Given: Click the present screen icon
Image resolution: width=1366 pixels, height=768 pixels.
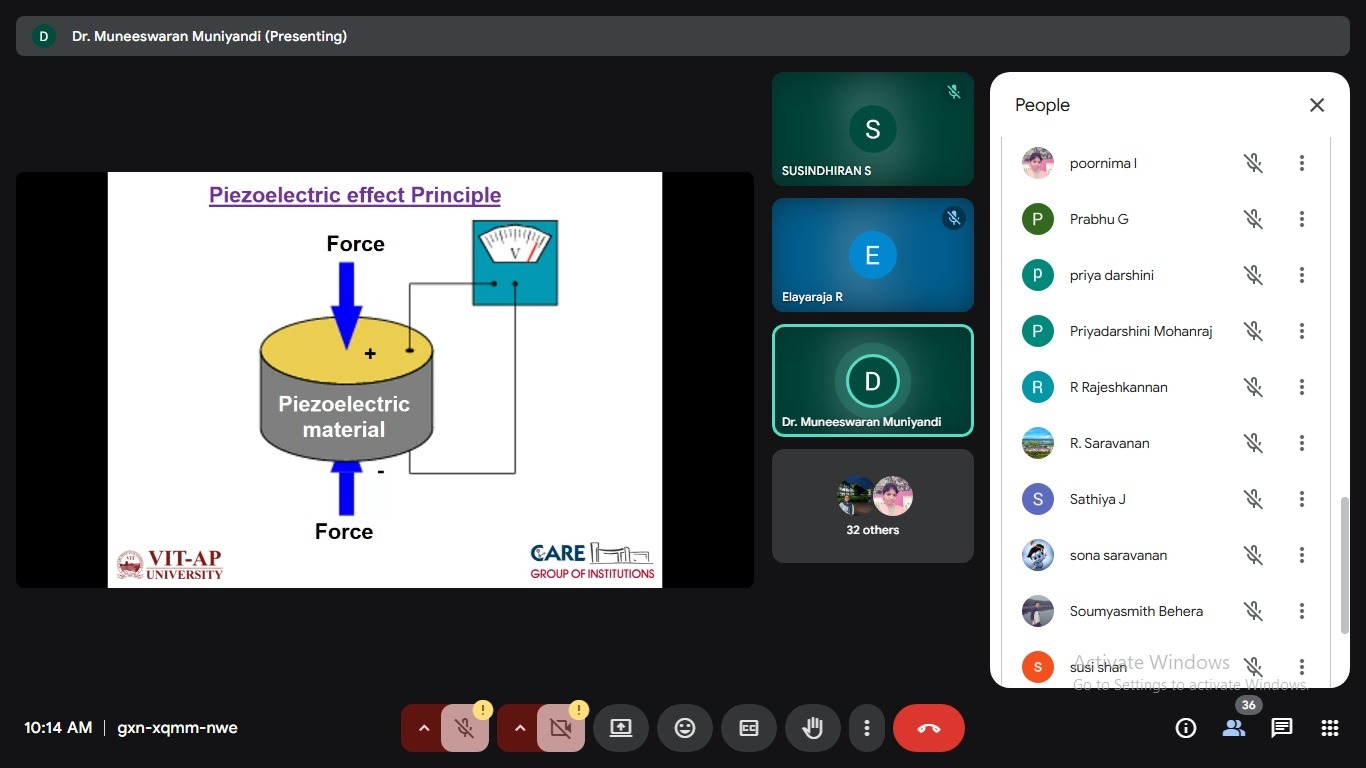Looking at the screenshot, I should click(621, 728).
